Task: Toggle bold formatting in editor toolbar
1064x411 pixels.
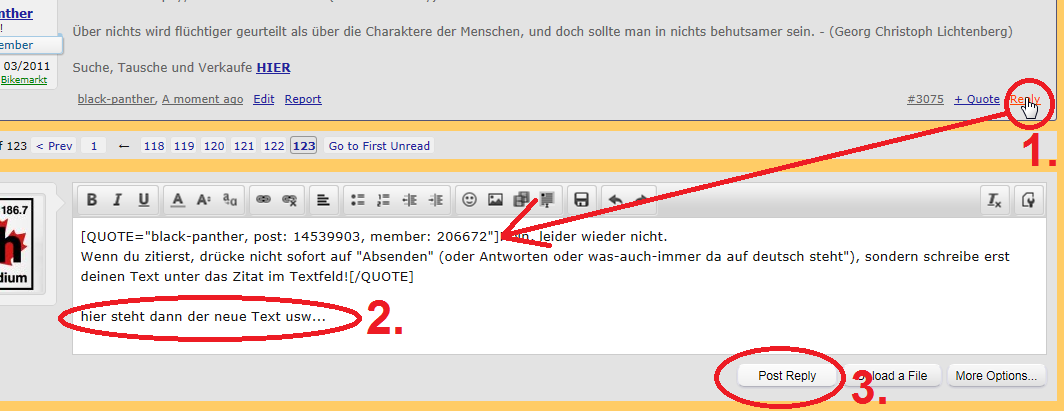Action: 92,199
